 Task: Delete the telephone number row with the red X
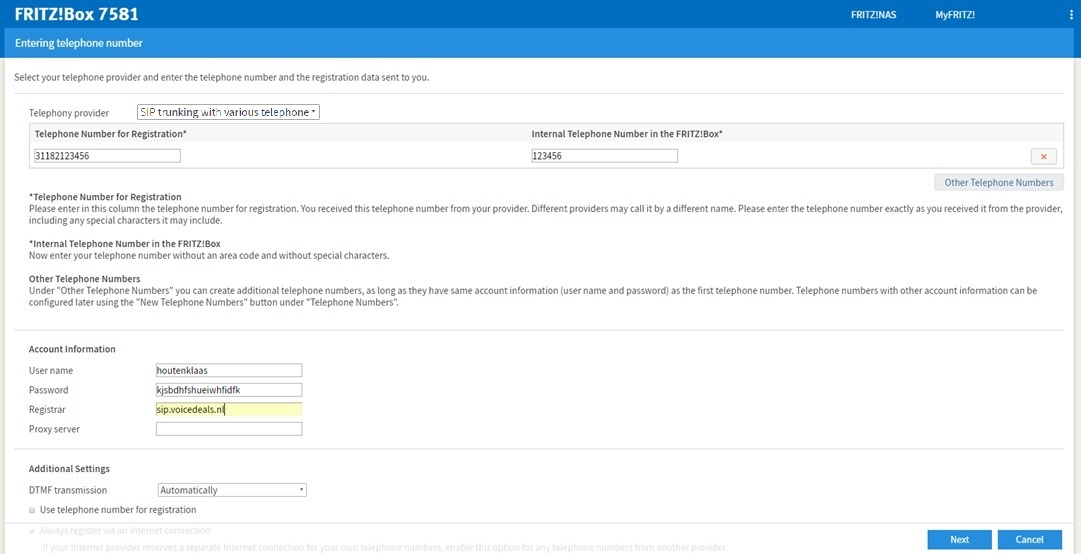[1043, 156]
